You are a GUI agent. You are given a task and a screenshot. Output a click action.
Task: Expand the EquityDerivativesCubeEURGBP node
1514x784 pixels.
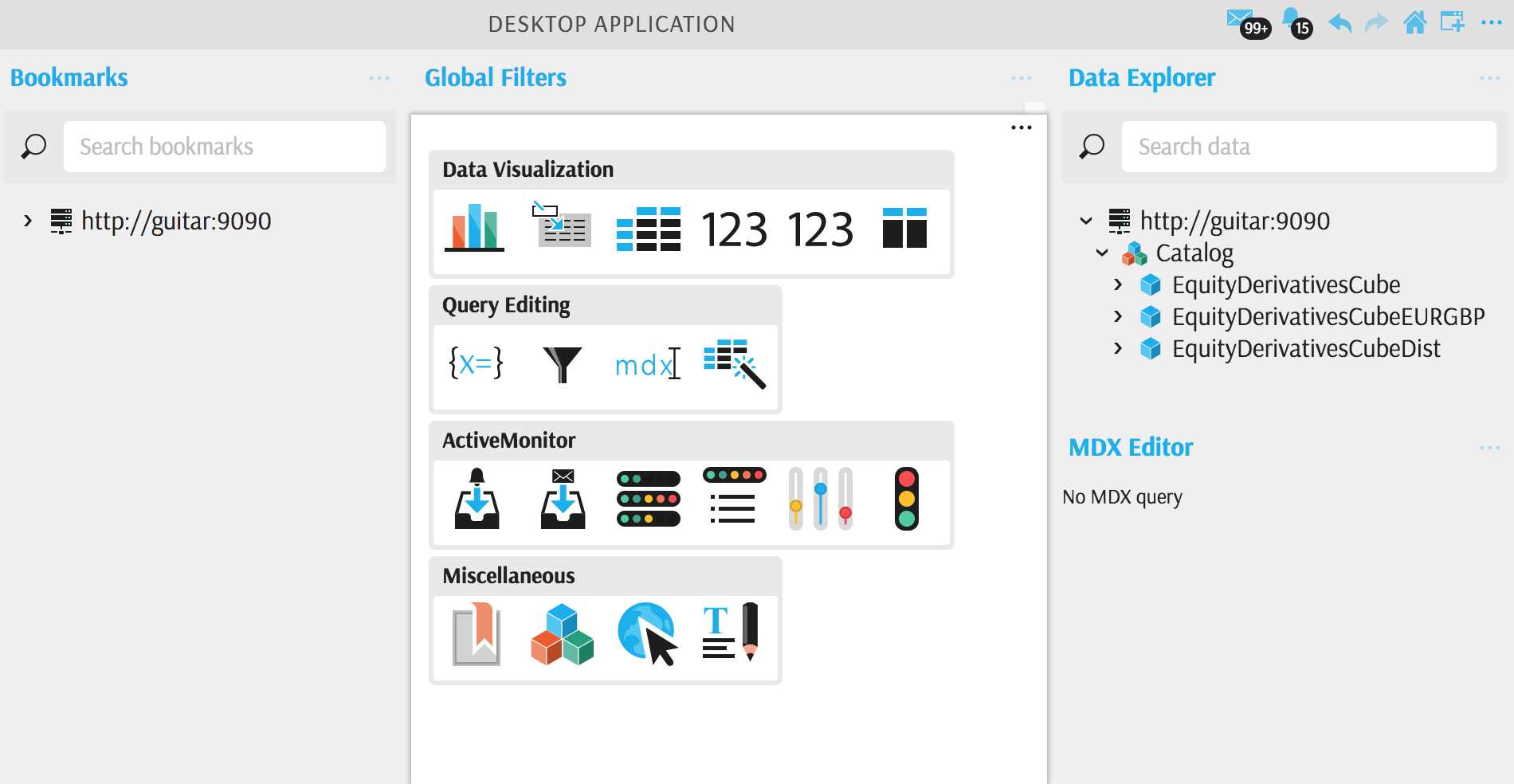[x=1118, y=316]
